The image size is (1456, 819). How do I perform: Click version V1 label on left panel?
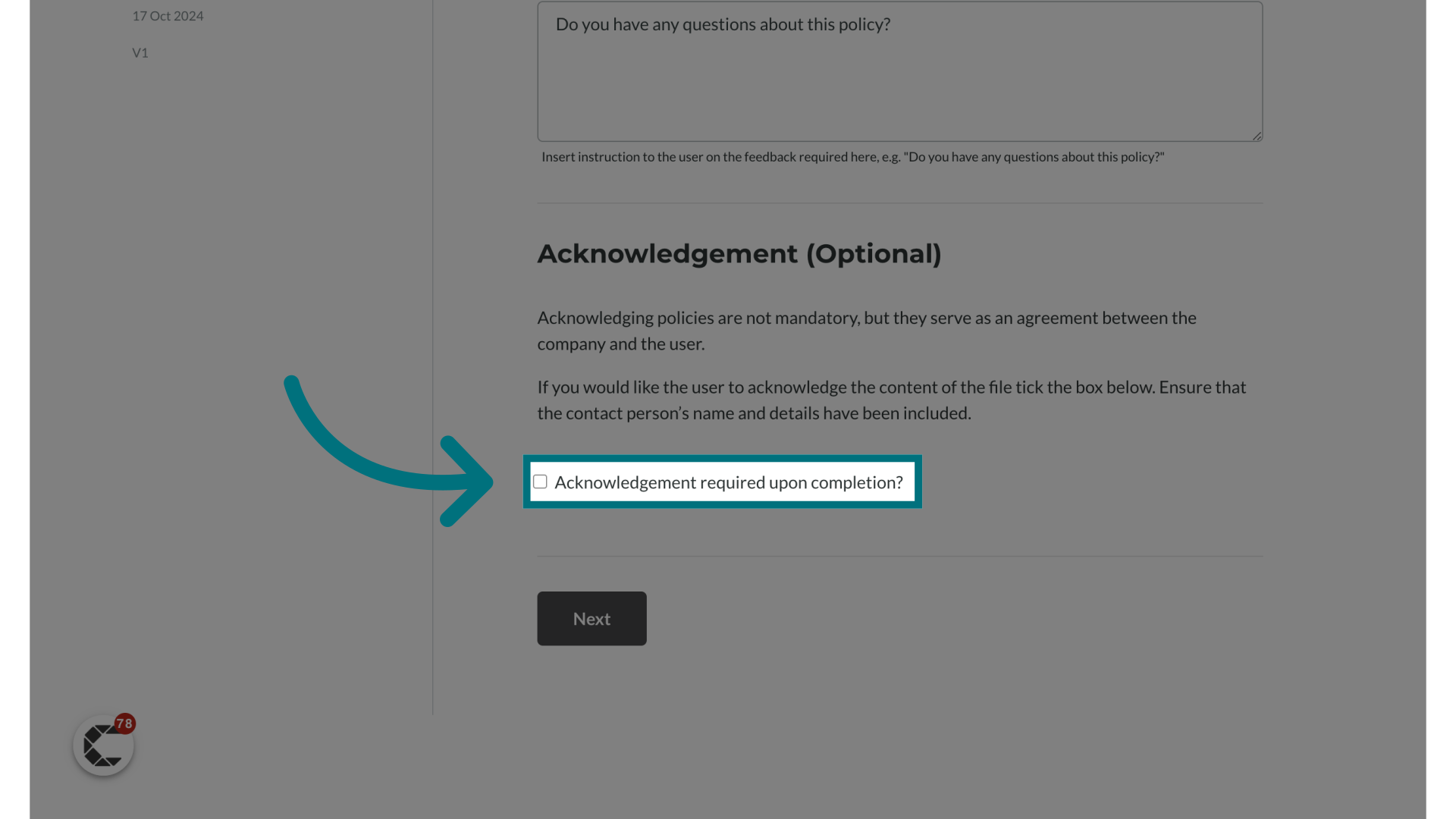coord(140,52)
